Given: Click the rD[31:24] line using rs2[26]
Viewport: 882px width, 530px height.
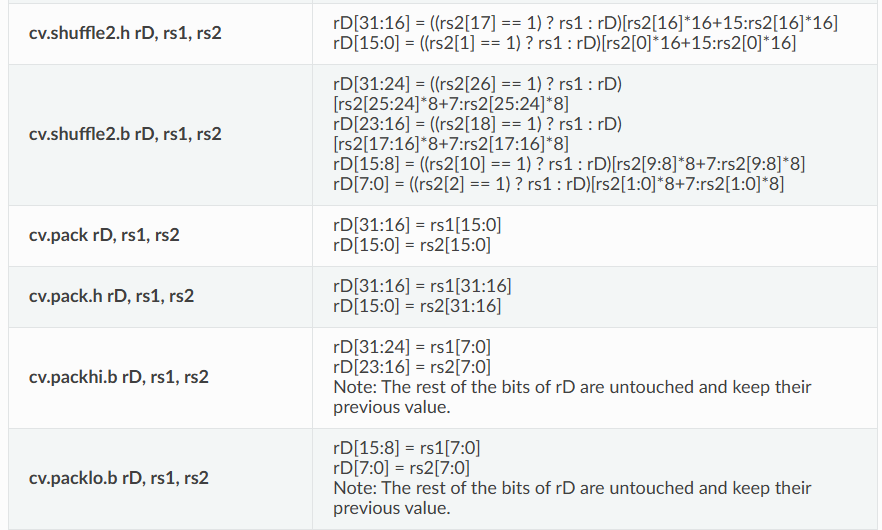Looking at the screenshot, I should click(478, 93).
